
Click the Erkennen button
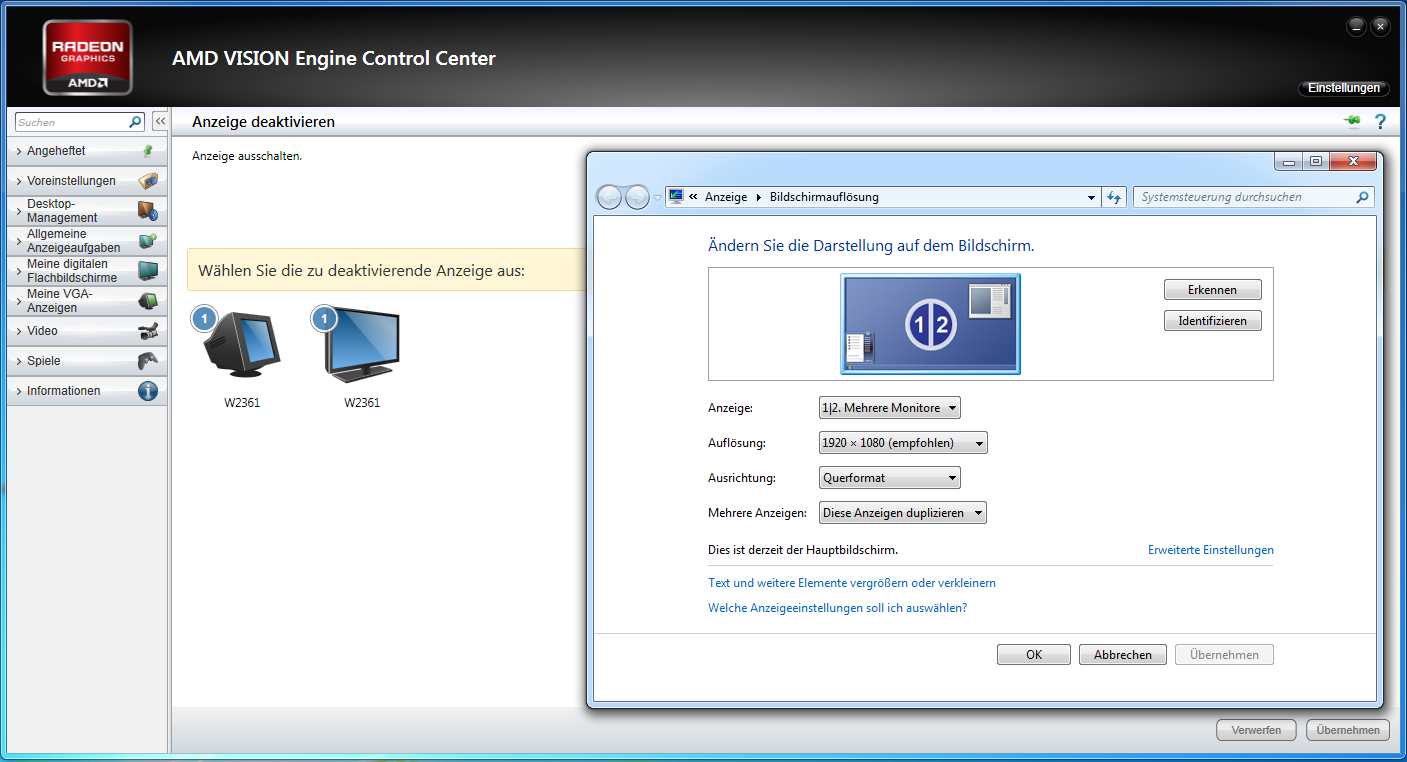pos(1212,290)
